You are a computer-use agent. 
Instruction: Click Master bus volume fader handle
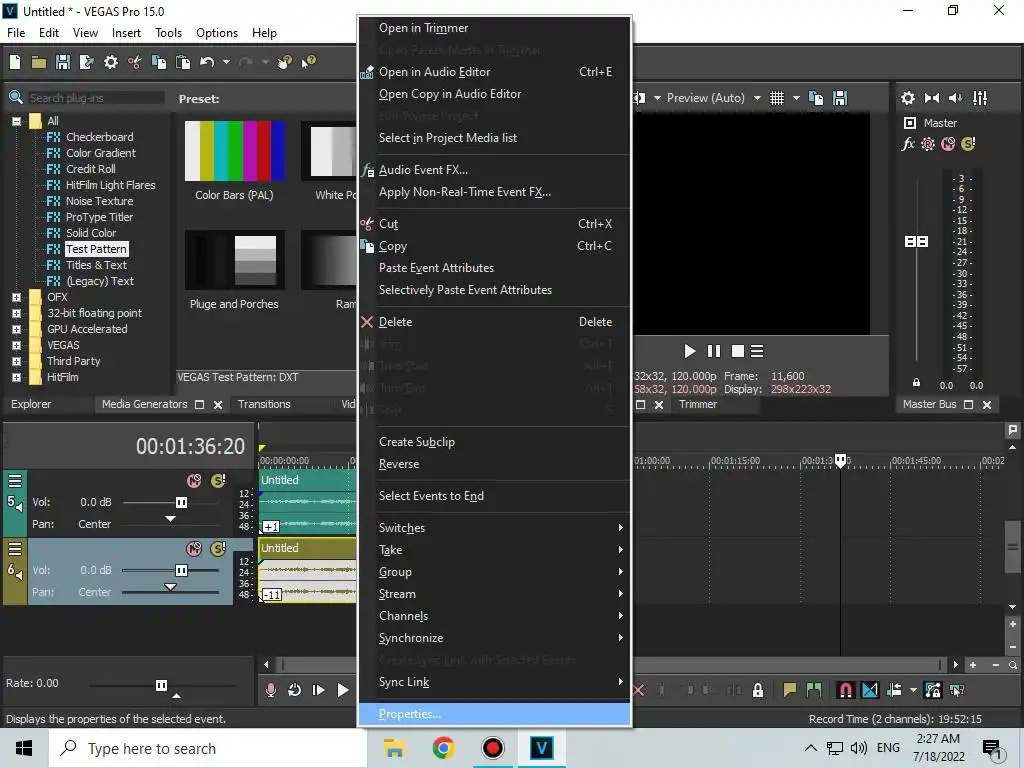tap(916, 242)
